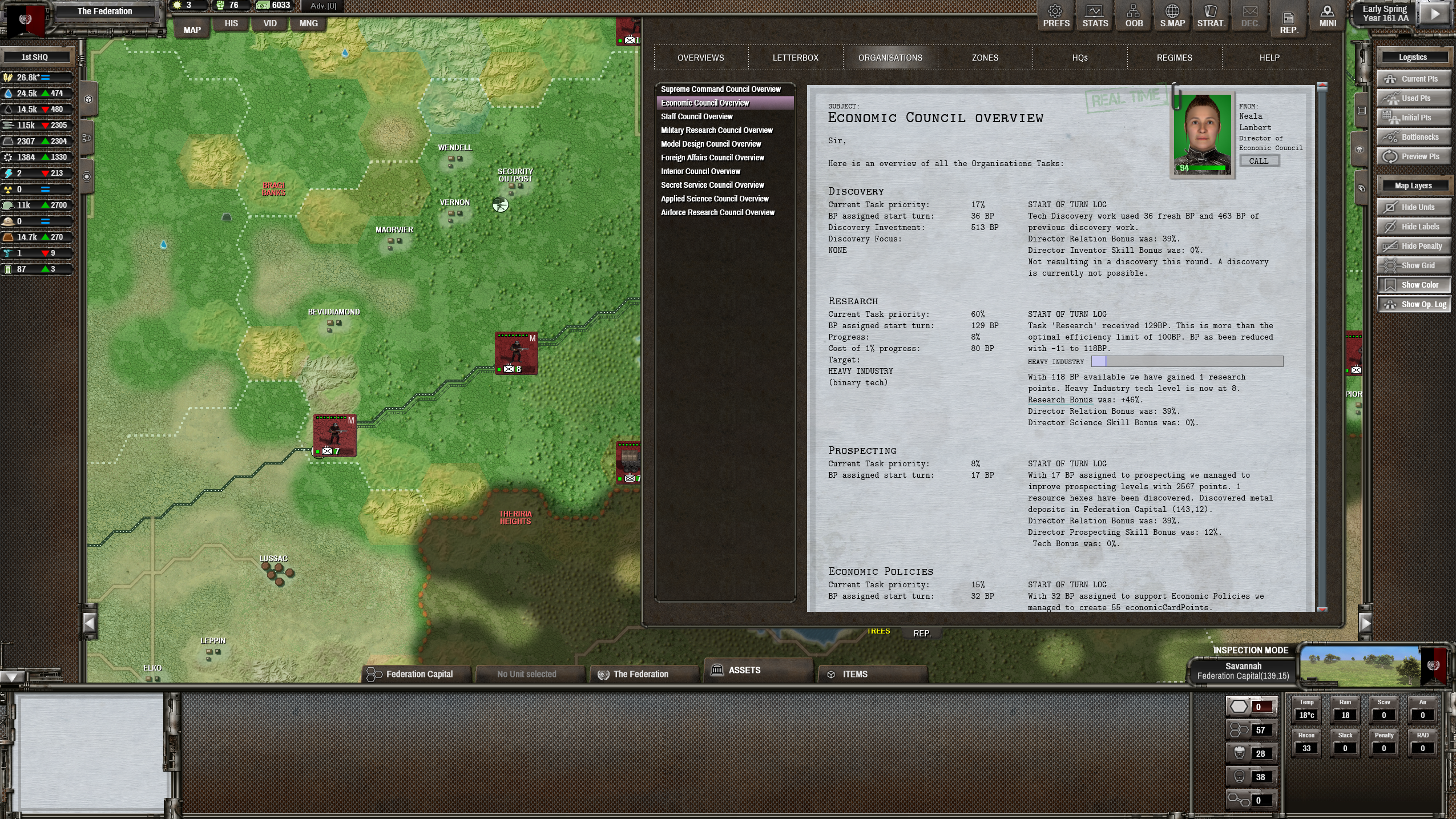This screenshot has width=1456, height=819.
Task: Click the Security Outpost unit marker
Action: click(x=501, y=204)
